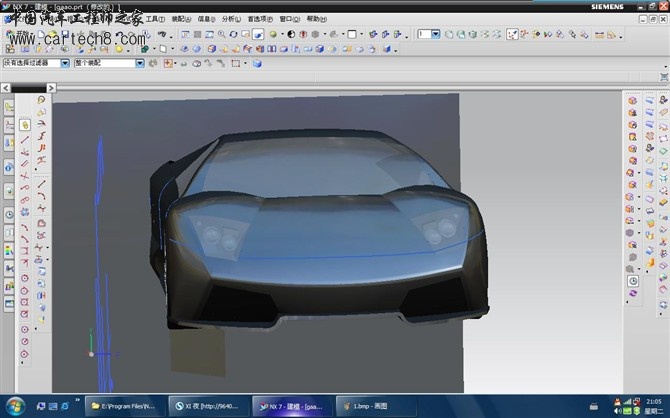Click the right arrow above the resource bar
Image resolution: width=670 pixels, height=418 pixels.
click(x=51, y=88)
